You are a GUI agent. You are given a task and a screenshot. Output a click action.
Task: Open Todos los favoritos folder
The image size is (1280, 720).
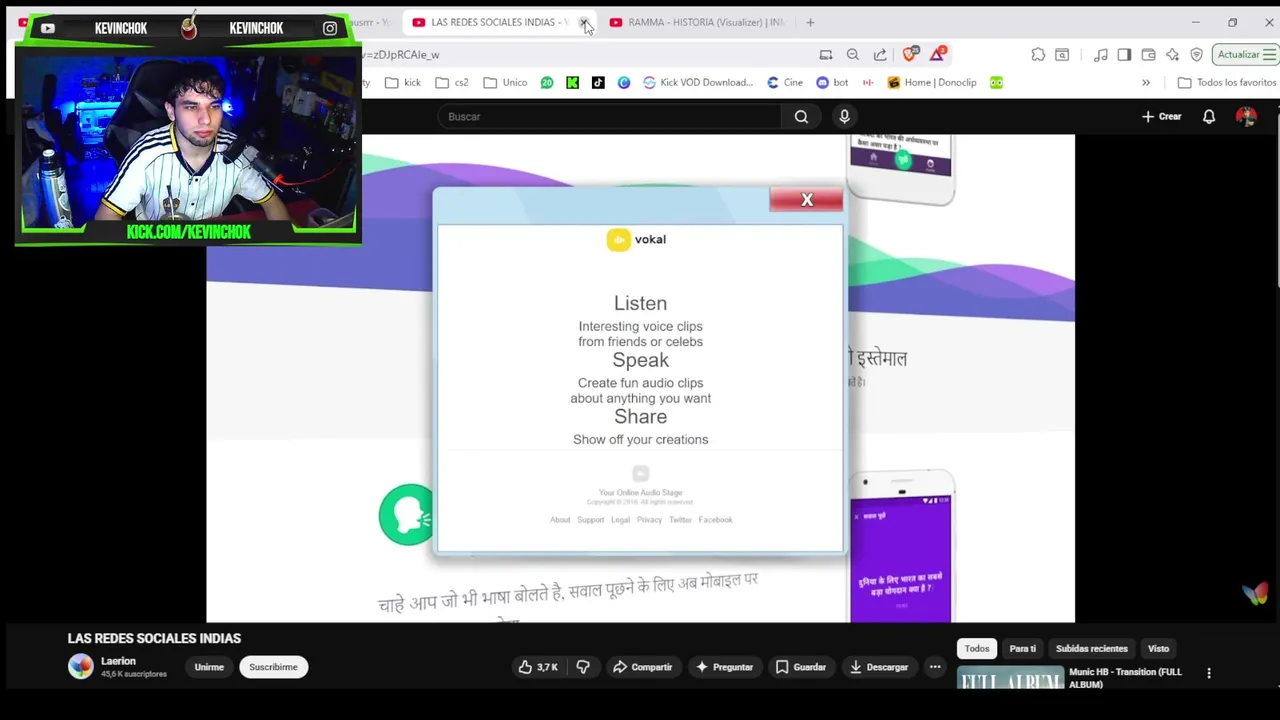(x=1227, y=83)
